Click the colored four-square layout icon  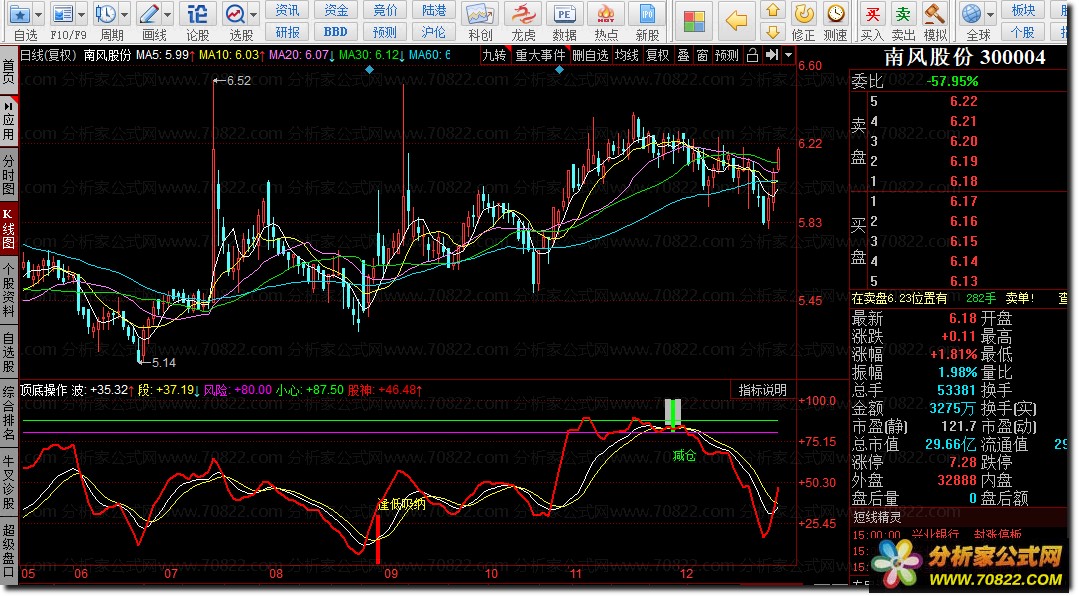pyautogui.click(x=694, y=21)
